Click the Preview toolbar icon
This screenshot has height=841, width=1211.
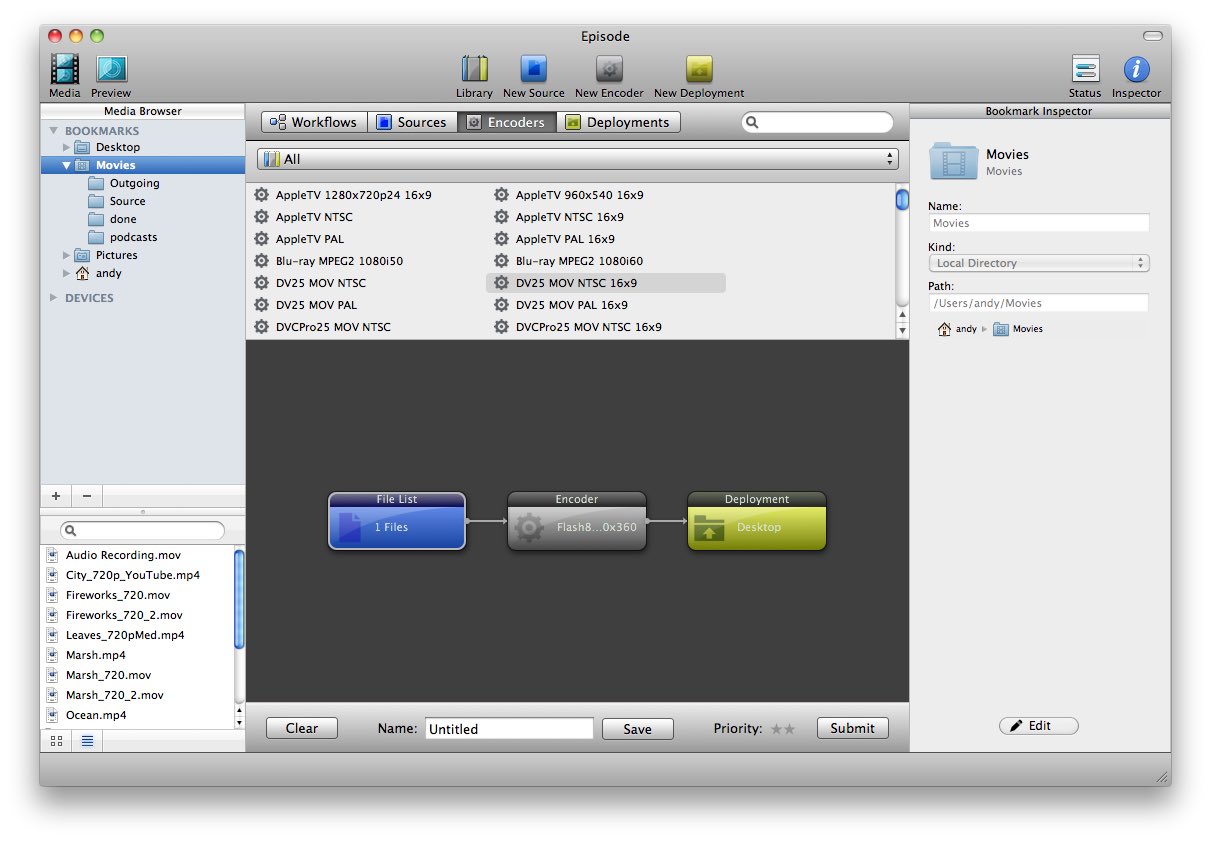tap(111, 70)
